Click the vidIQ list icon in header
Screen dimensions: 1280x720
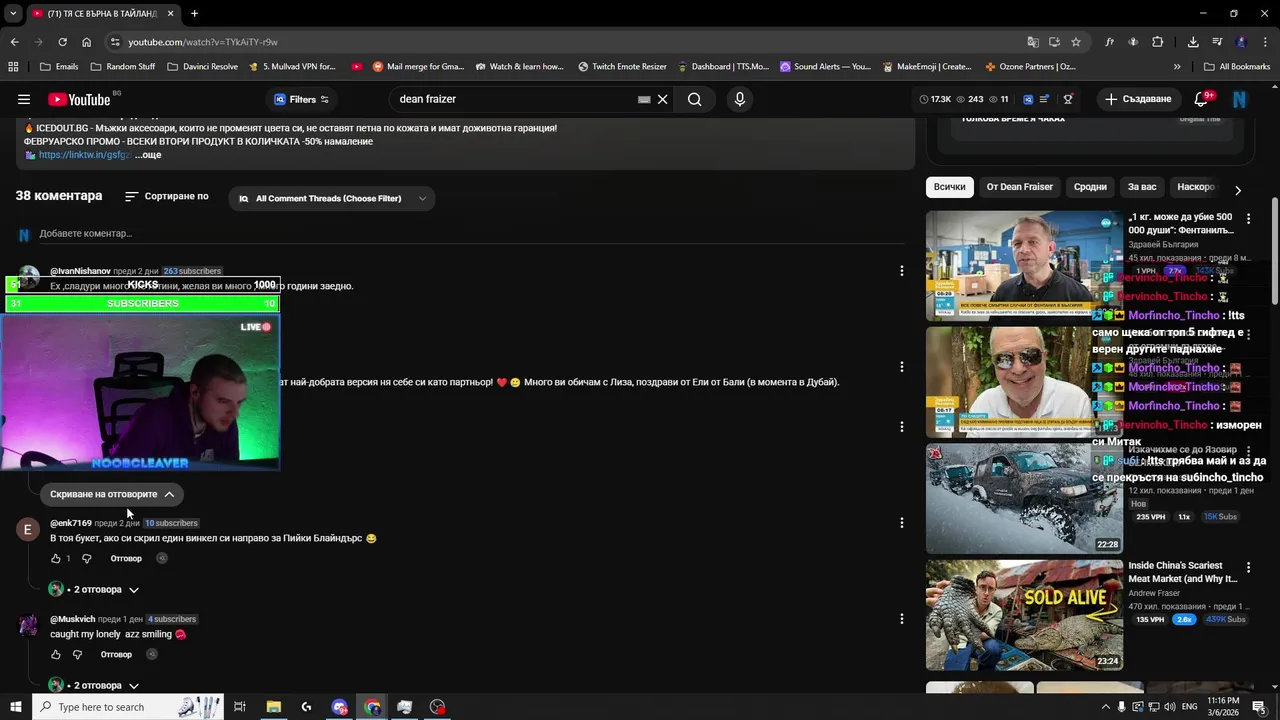click(x=1044, y=99)
